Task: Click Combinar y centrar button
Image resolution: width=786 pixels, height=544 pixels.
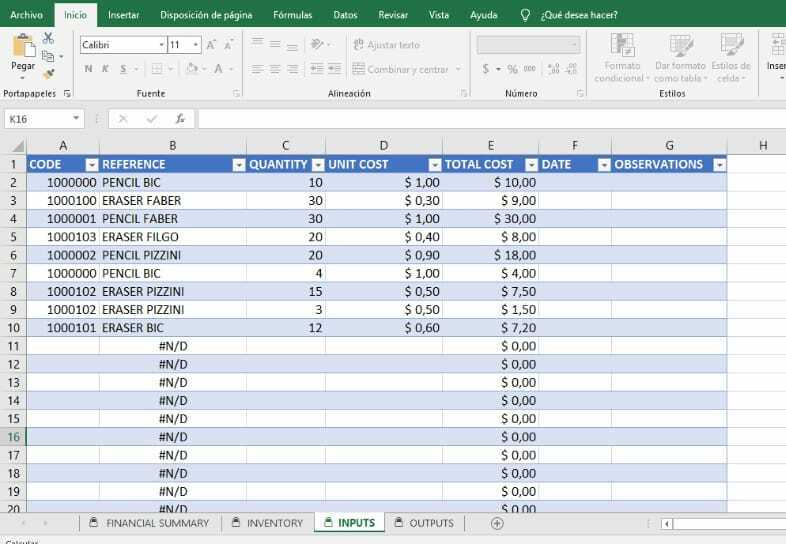Action: pos(401,69)
